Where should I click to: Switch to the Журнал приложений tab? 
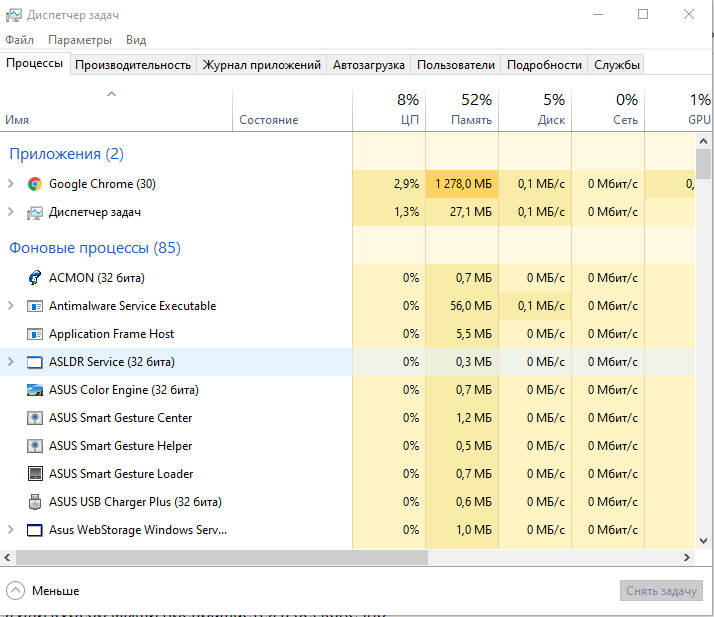pyautogui.click(x=261, y=65)
